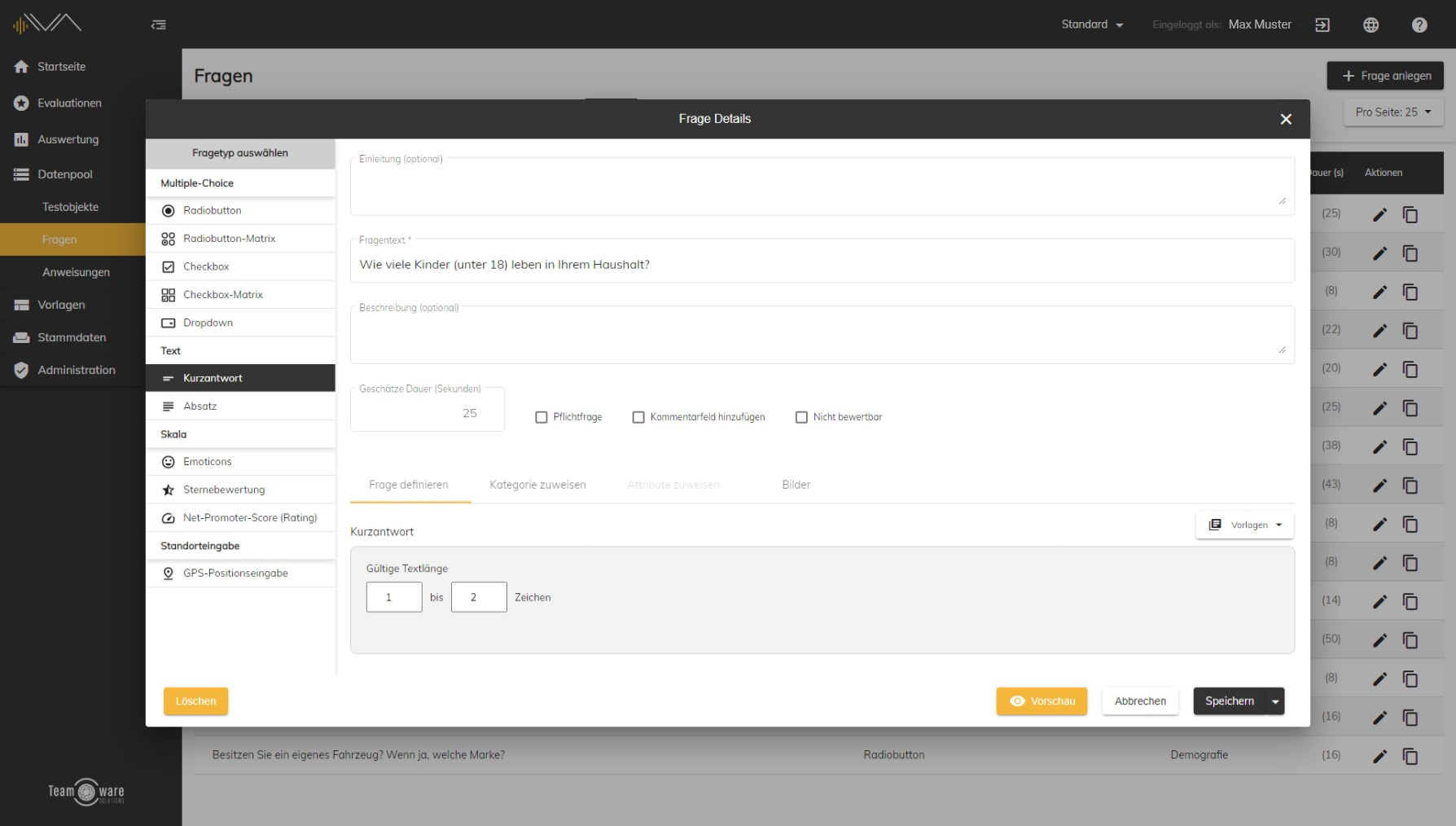Select the Absatz question type
The width and height of the screenshot is (1456, 826).
pyautogui.click(x=240, y=406)
